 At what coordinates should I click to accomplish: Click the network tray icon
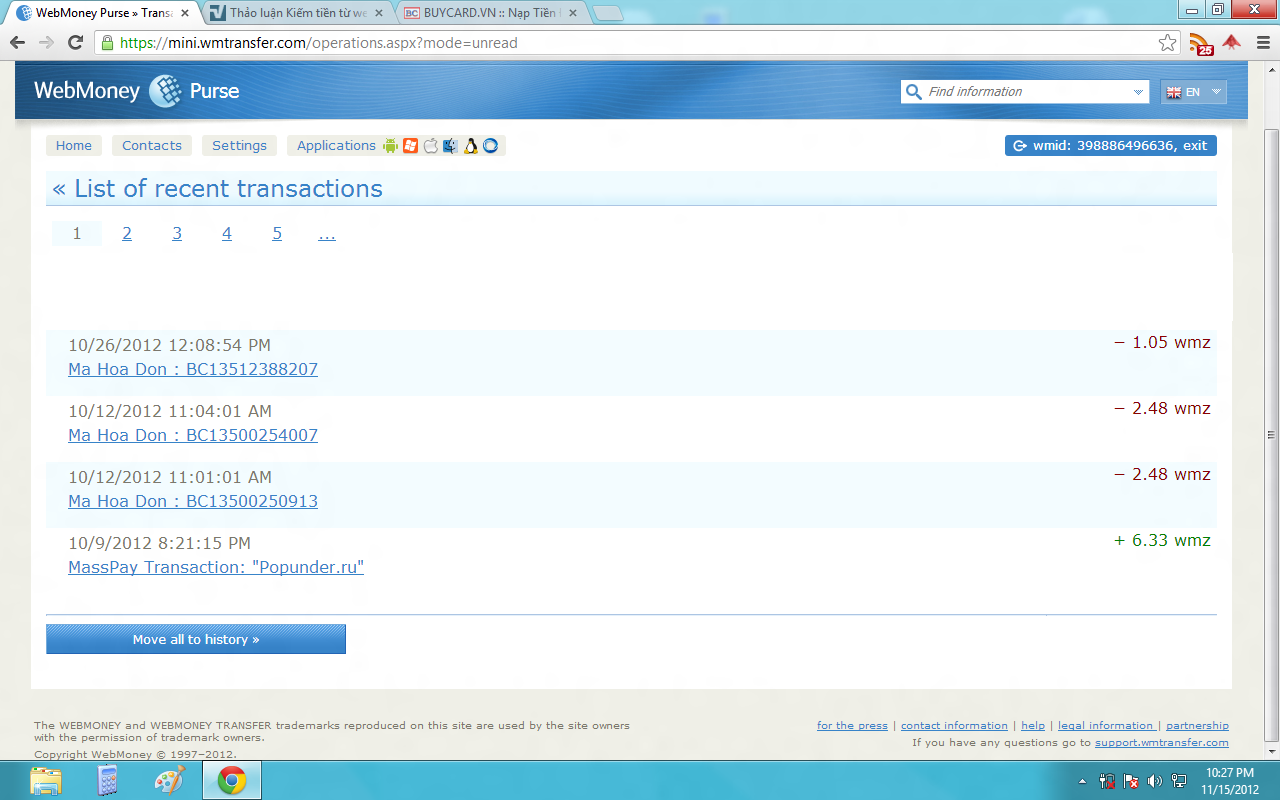(1179, 781)
